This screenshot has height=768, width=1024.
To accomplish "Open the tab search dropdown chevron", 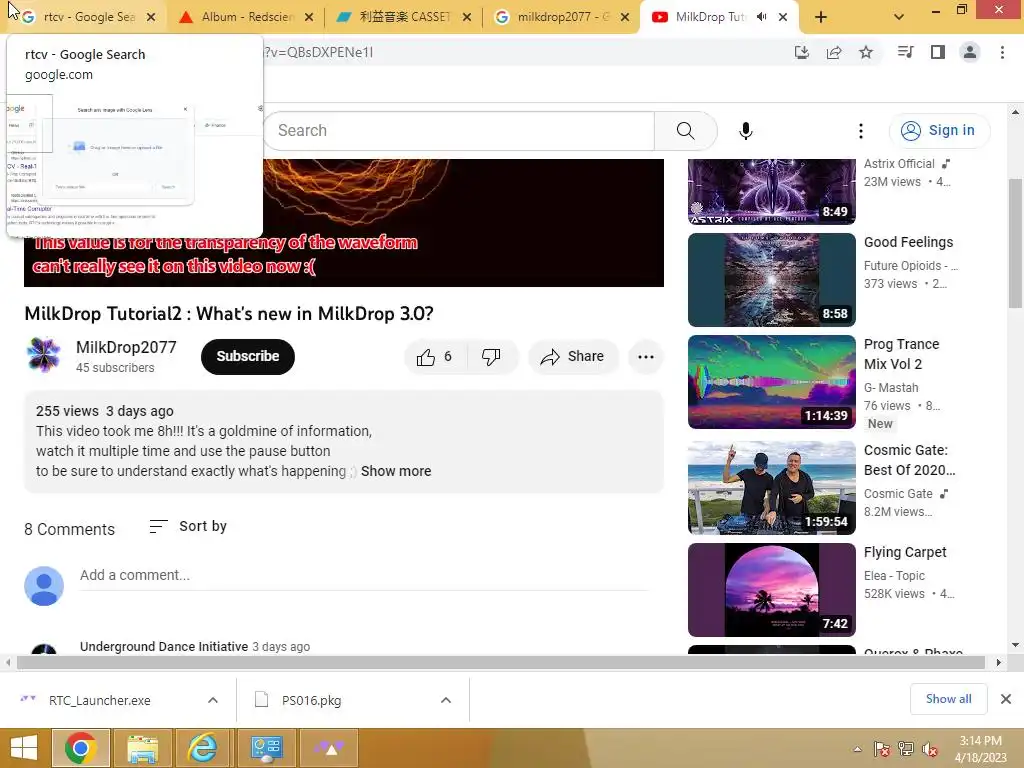I will click(899, 18).
